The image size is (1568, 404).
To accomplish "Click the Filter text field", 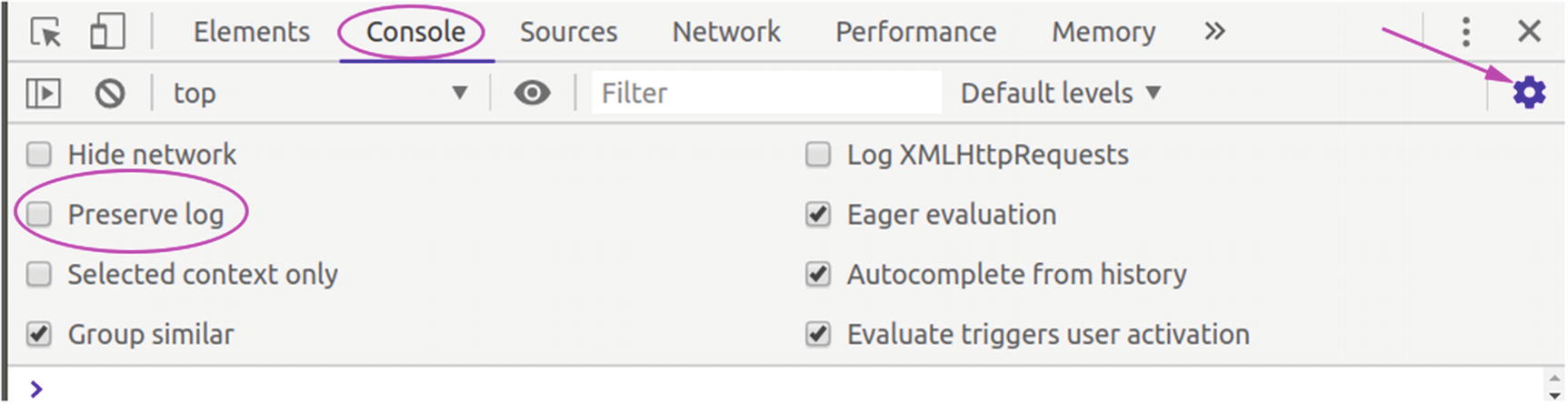I will click(765, 93).
